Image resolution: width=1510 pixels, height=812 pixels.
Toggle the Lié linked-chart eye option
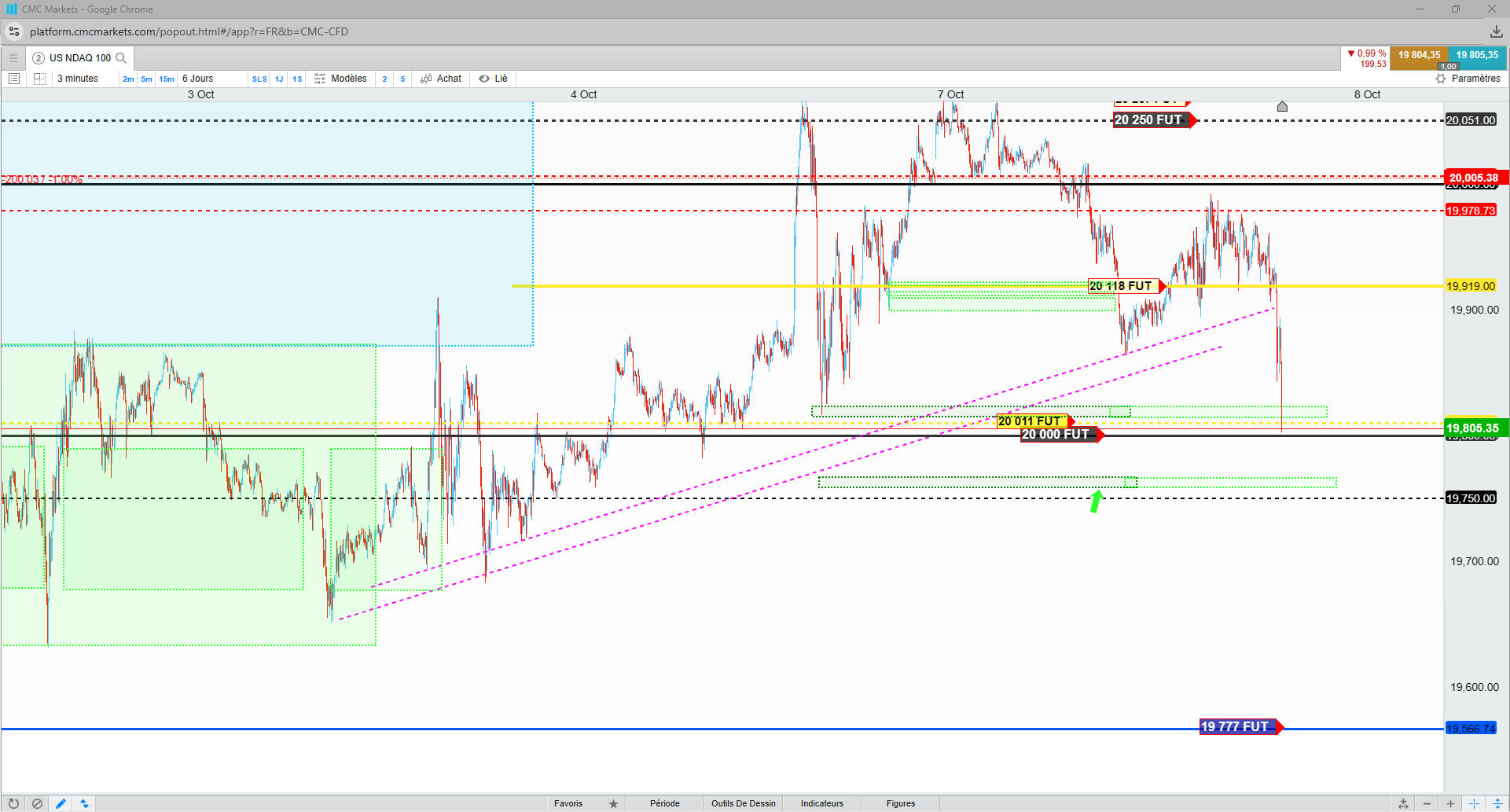click(x=494, y=79)
